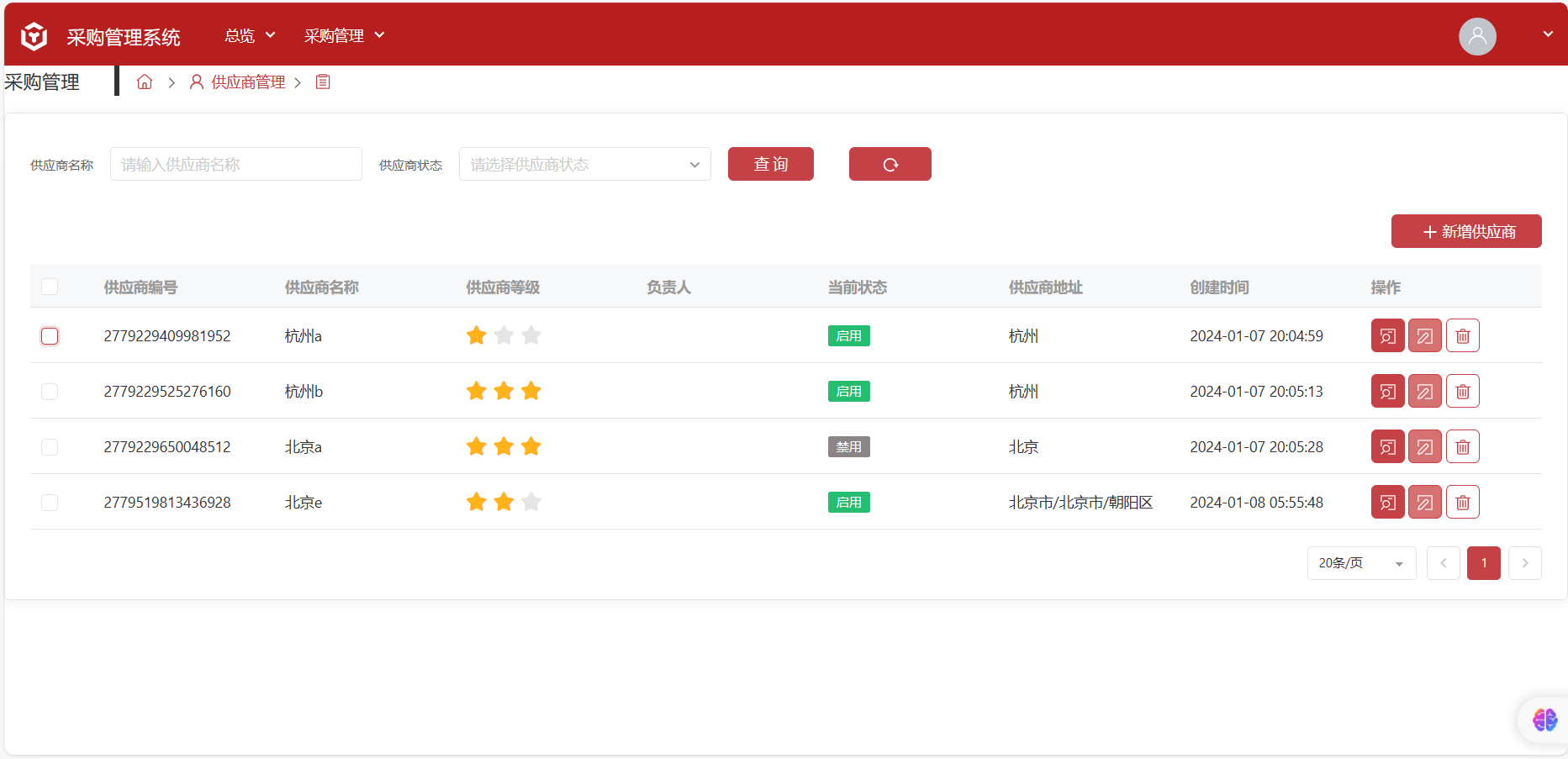Expand the user account dropdown arrow
The width and height of the screenshot is (1568, 759).
(x=1548, y=34)
